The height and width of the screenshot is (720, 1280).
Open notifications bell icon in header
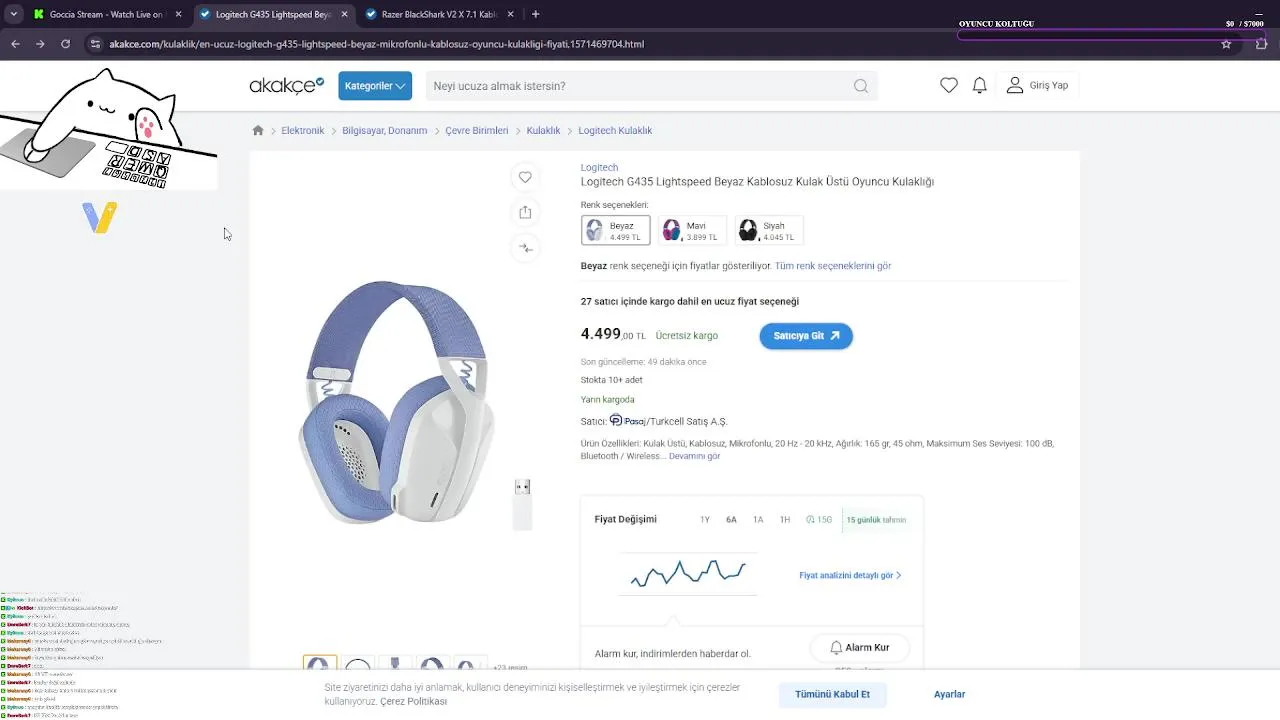(980, 85)
